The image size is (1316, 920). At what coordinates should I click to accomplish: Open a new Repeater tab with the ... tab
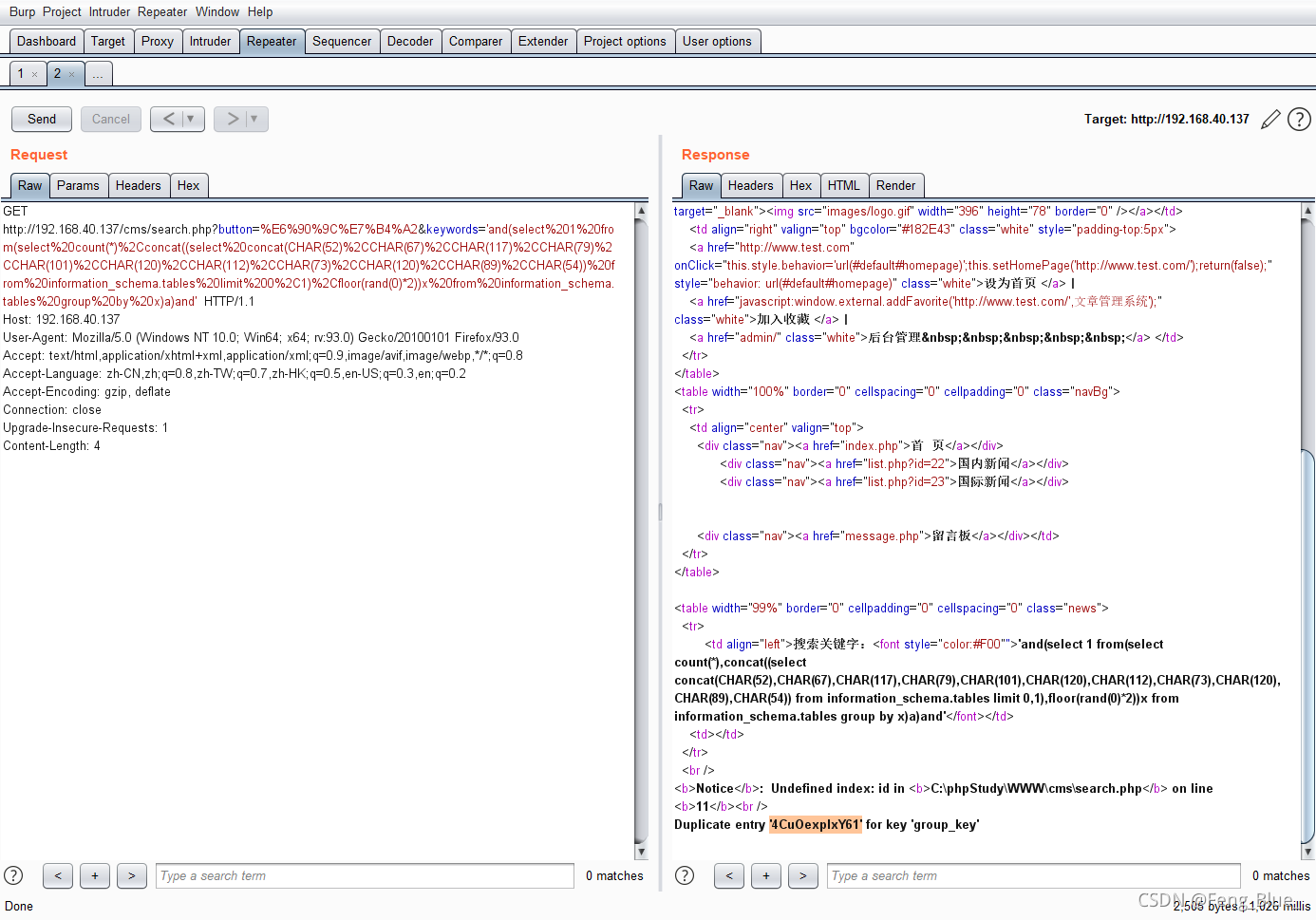click(x=98, y=74)
